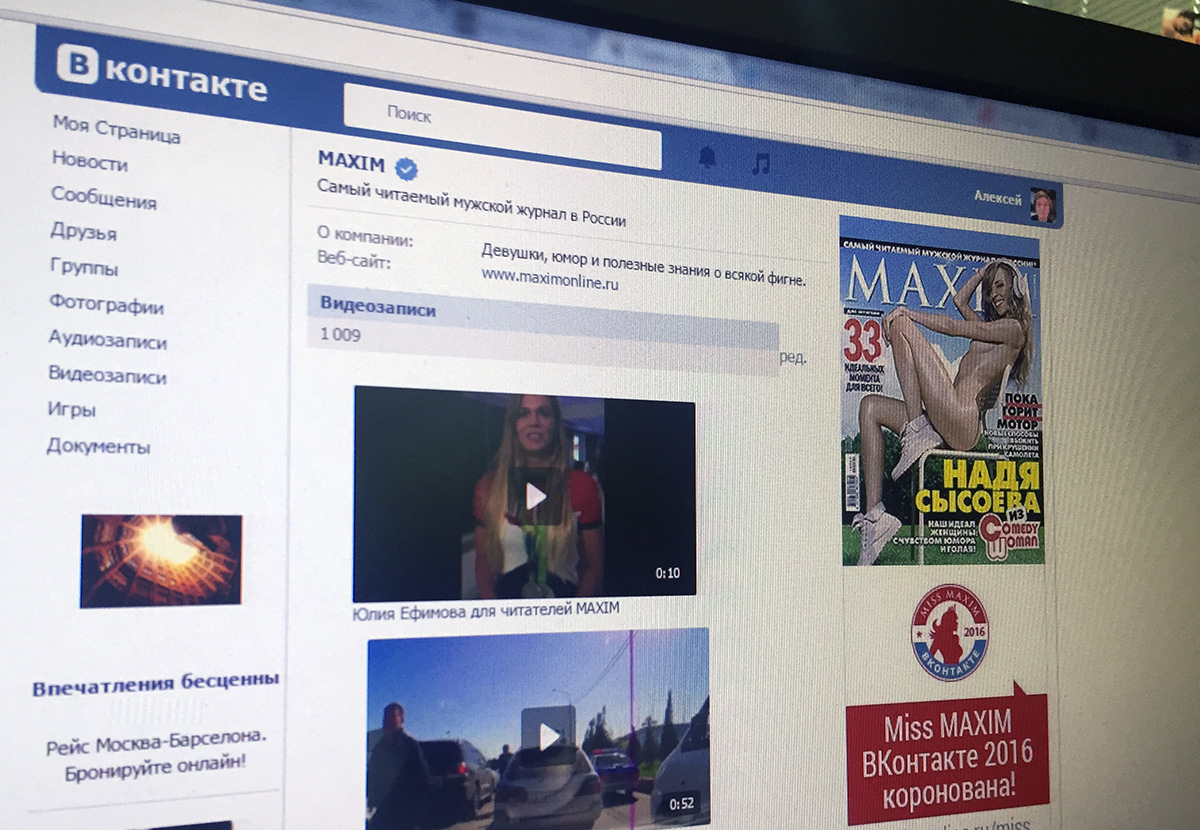Click the Алексей username in the header
The width and height of the screenshot is (1200, 830).
click(998, 199)
